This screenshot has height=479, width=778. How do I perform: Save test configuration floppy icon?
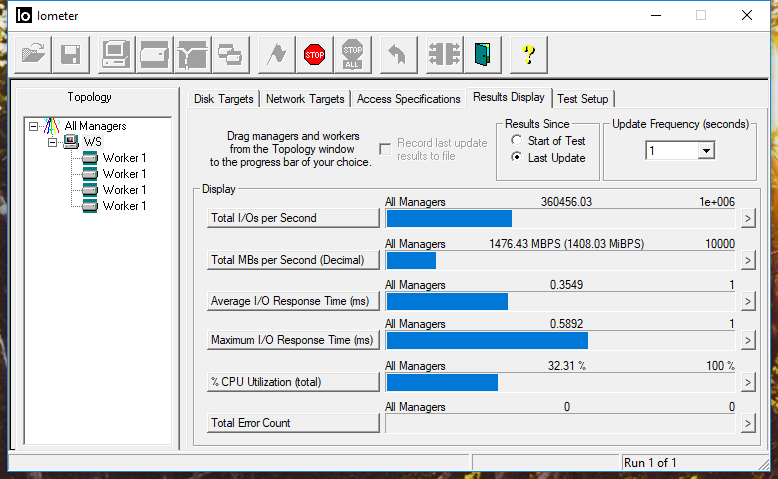[x=70, y=55]
